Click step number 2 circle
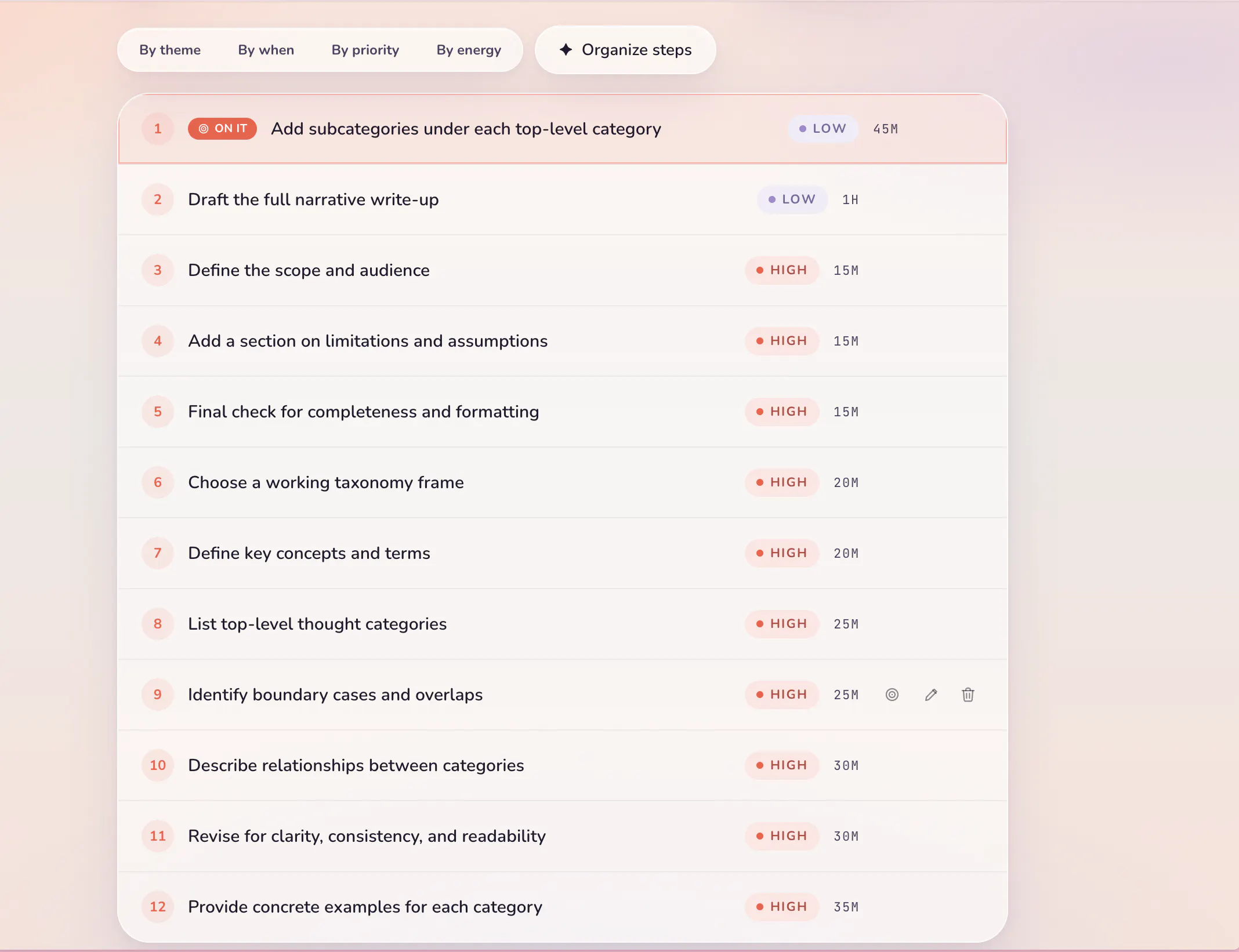This screenshot has width=1239, height=952. pos(158,199)
